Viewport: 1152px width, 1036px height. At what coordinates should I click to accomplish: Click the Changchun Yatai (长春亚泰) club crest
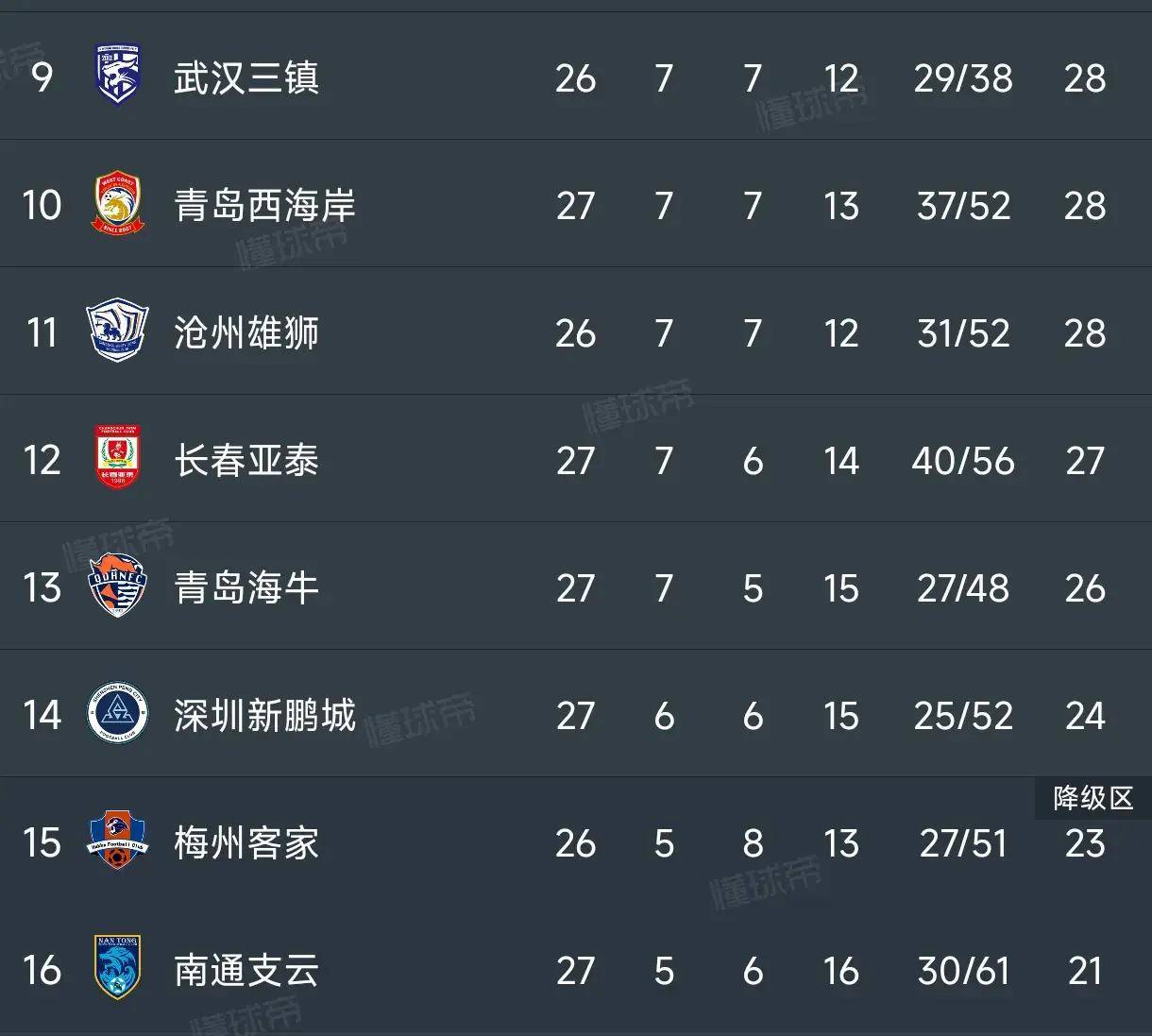[118, 459]
